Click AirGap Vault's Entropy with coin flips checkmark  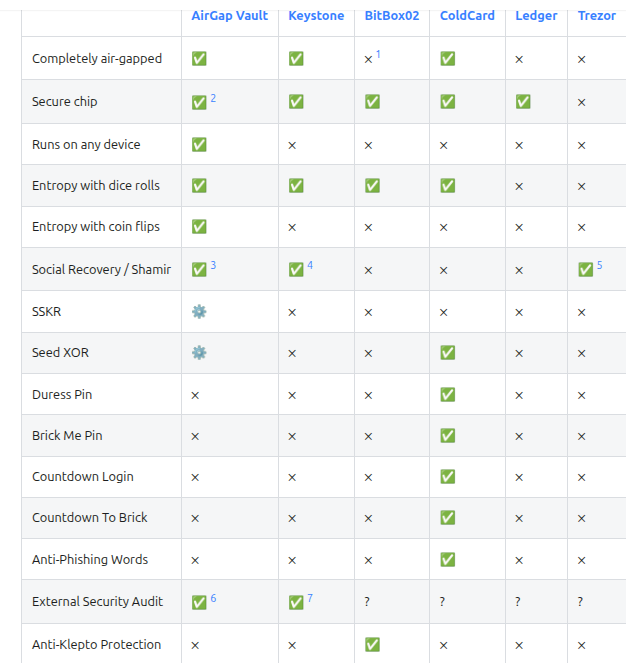click(199, 227)
